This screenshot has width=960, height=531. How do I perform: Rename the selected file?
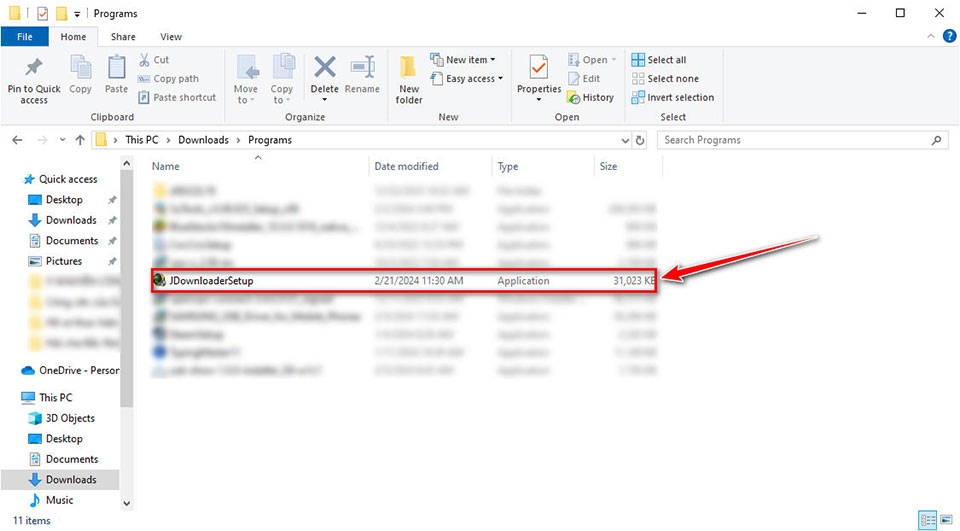pyautogui.click(x=362, y=75)
